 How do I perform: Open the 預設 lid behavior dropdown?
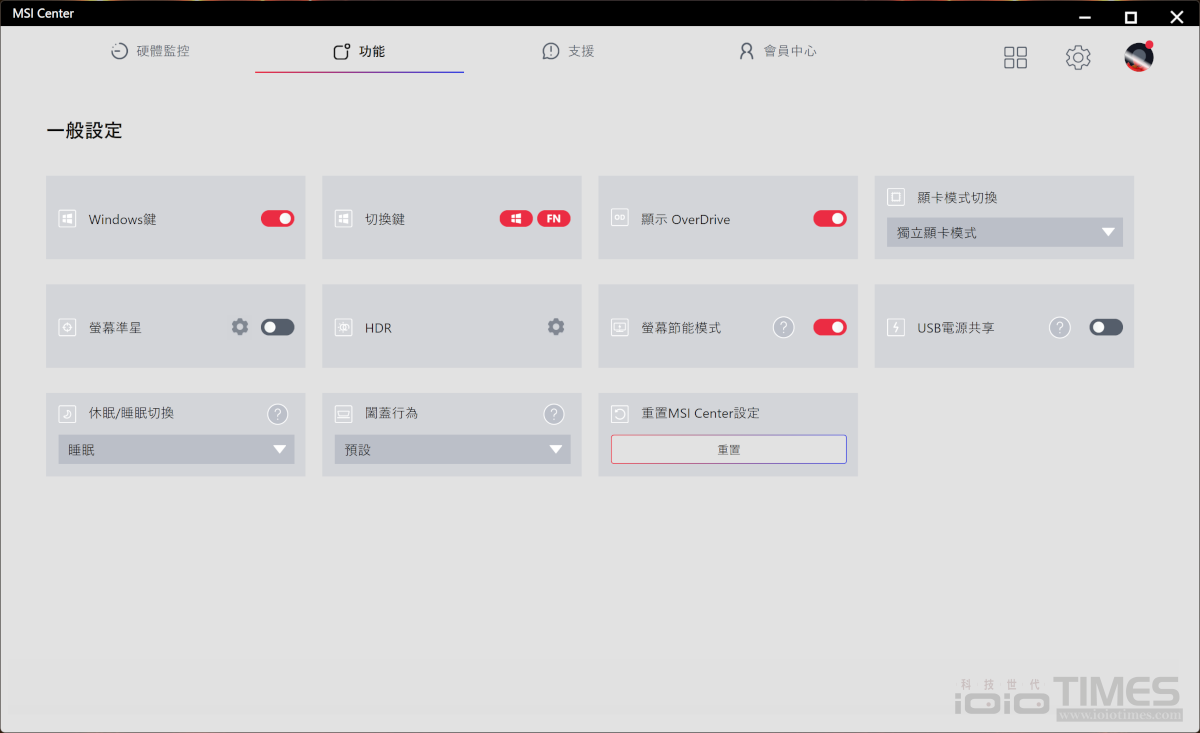click(453, 450)
